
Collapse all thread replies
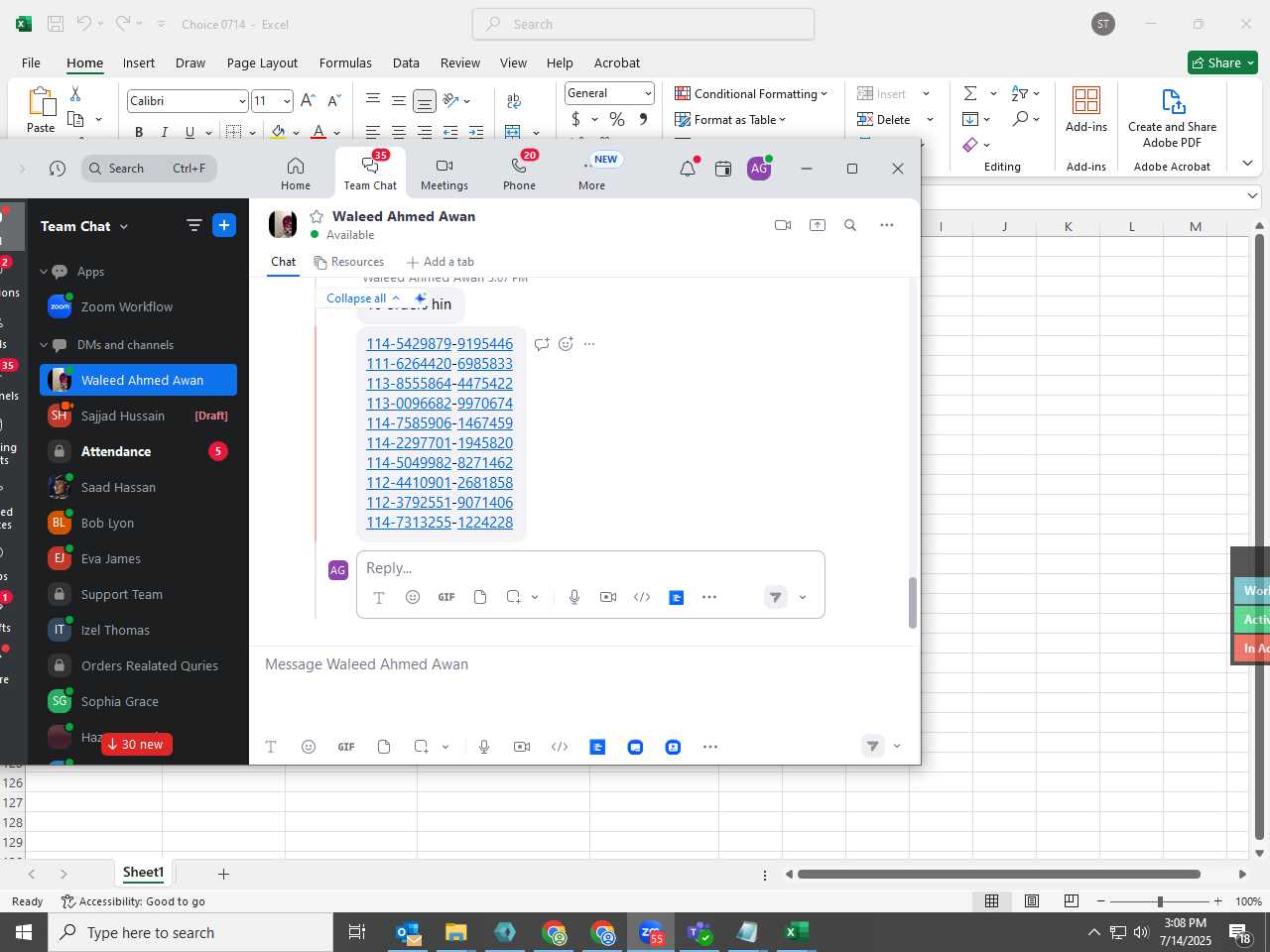click(363, 298)
